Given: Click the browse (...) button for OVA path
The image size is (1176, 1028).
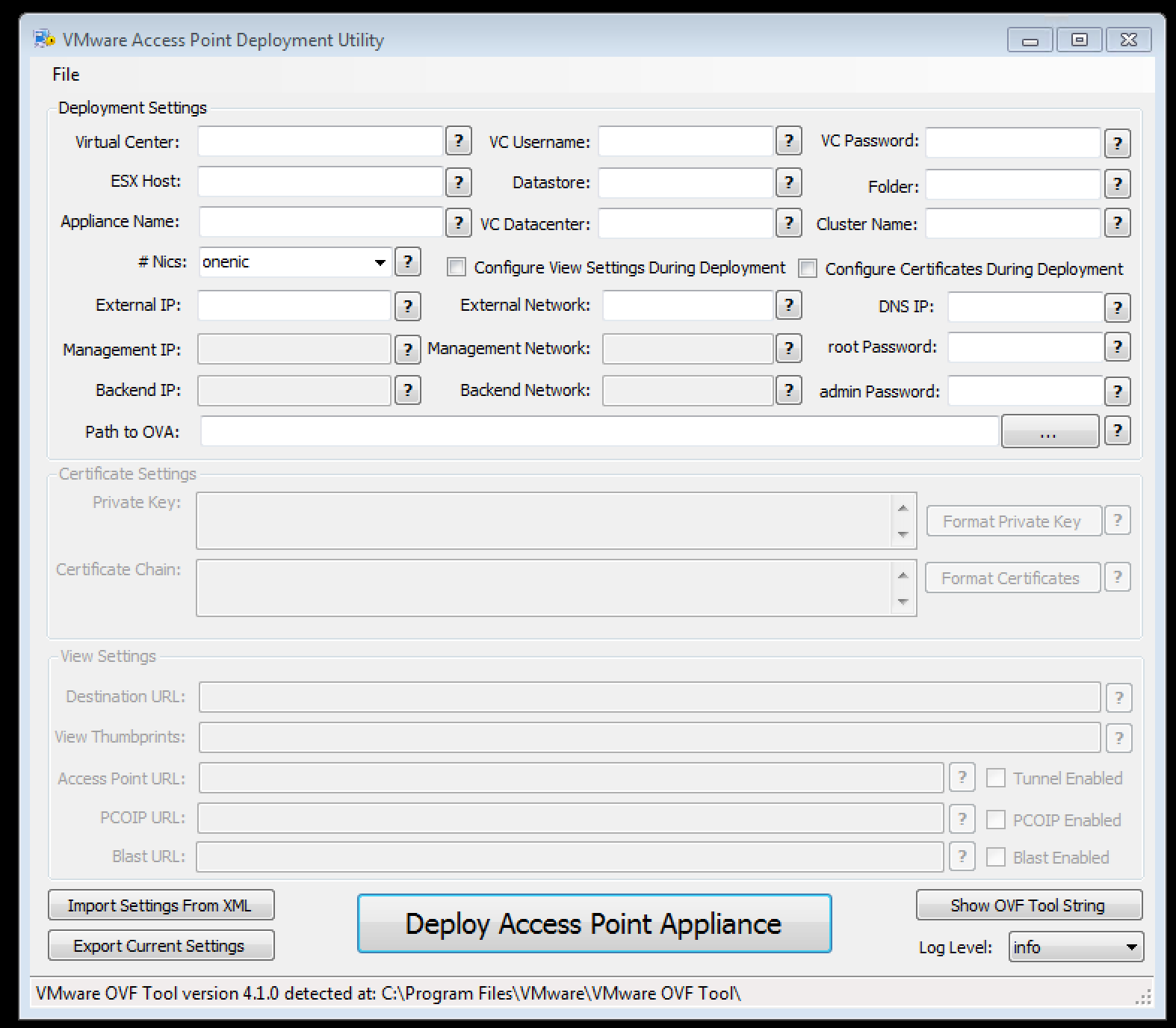Looking at the screenshot, I should pyautogui.click(x=1049, y=432).
